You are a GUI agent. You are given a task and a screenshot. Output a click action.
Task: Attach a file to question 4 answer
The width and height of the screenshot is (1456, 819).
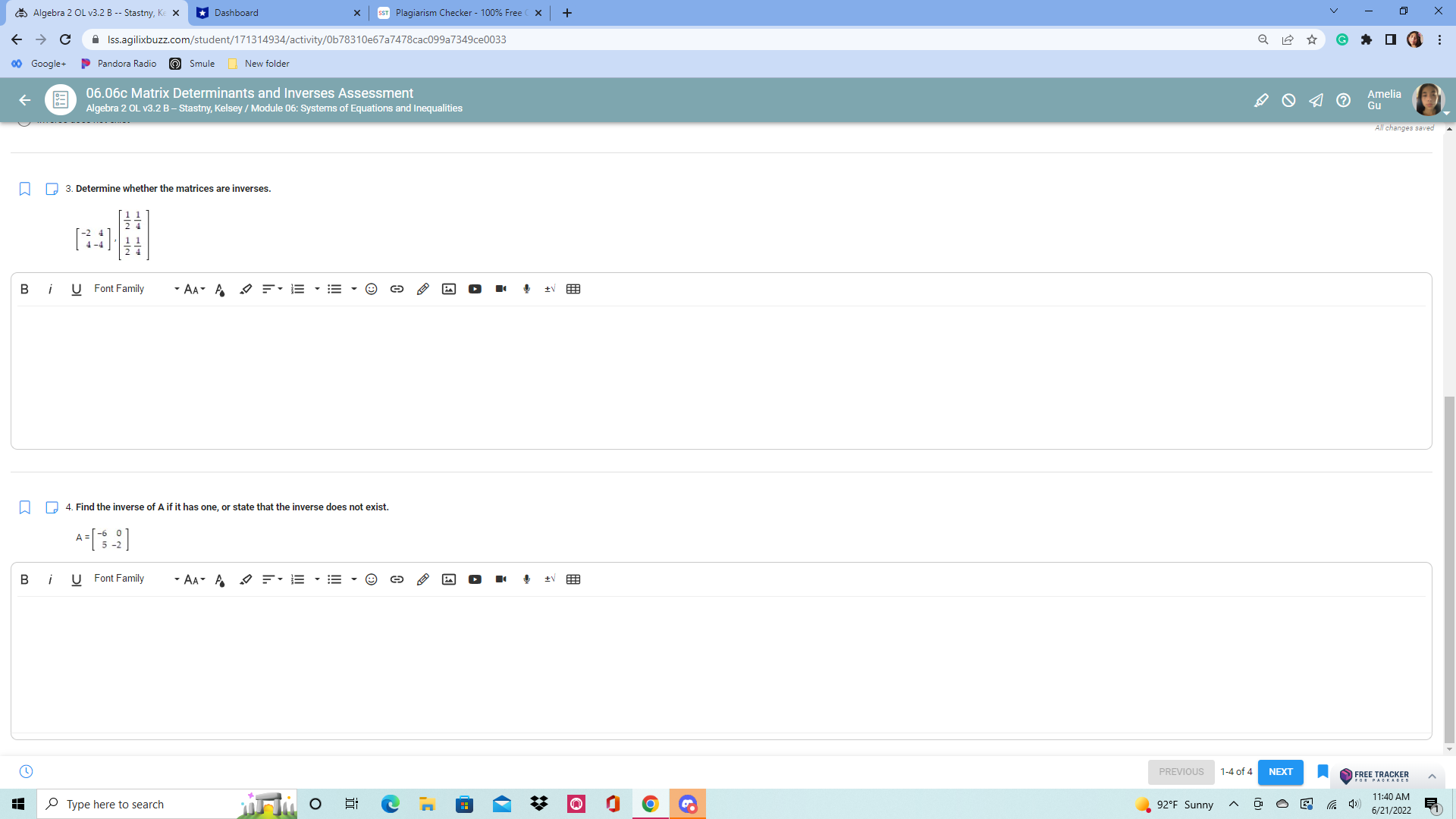pos(422,579)
